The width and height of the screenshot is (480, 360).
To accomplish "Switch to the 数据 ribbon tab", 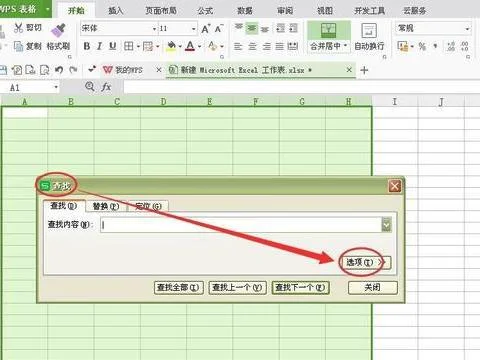I will click(245, 11).
